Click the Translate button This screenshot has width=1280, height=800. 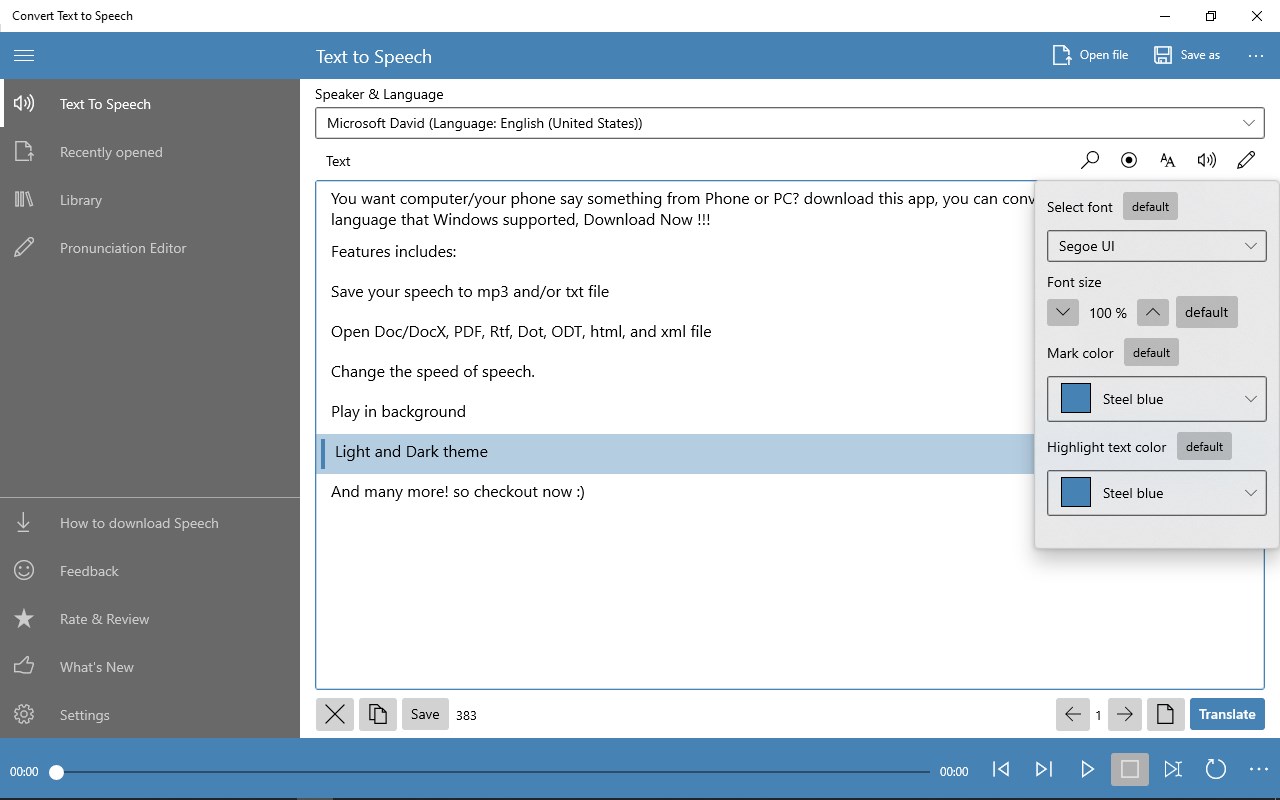[1227, 714]
